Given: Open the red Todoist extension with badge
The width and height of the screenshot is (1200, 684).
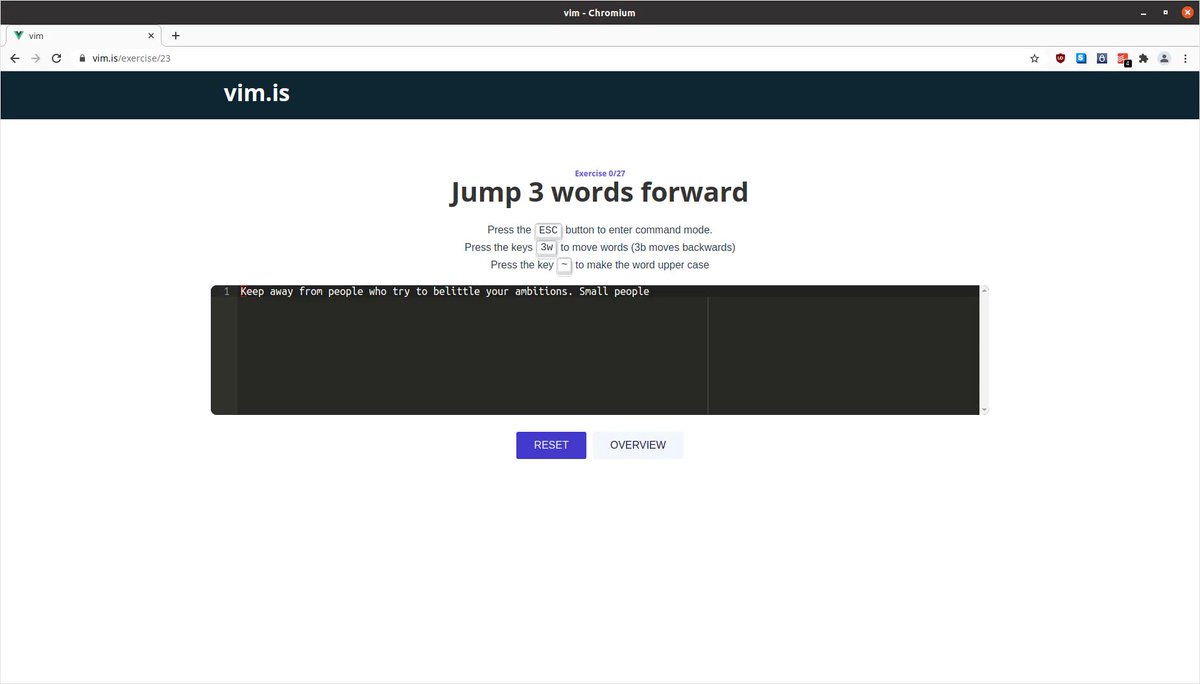Looking at the screenshot, I should (1123, 59).
